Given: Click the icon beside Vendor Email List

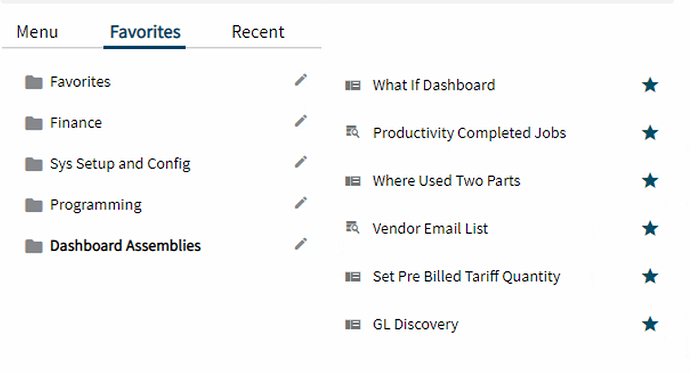Looking at the screenshot, I should click(352, 227).
